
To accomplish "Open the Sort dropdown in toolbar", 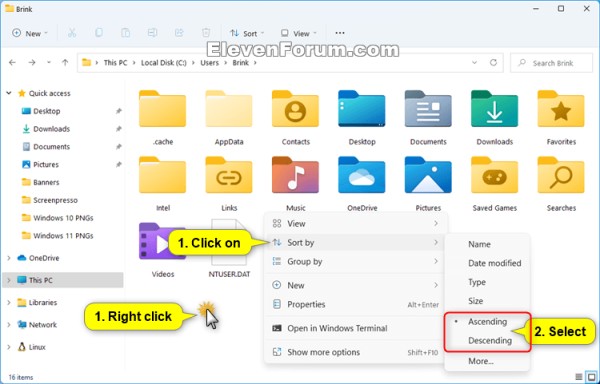I will 247,33.
